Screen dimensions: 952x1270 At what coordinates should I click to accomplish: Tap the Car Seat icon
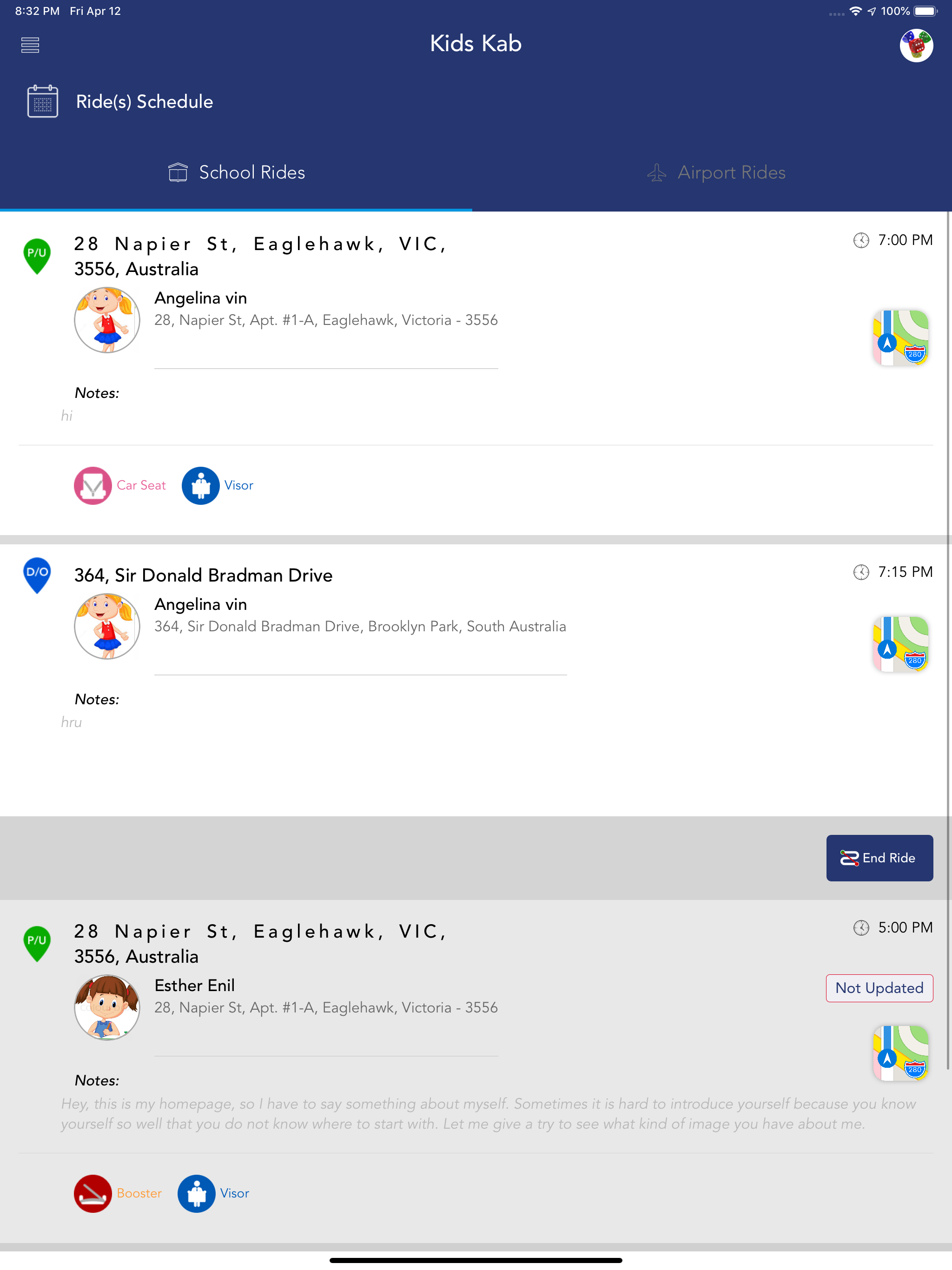coord(93,485)
